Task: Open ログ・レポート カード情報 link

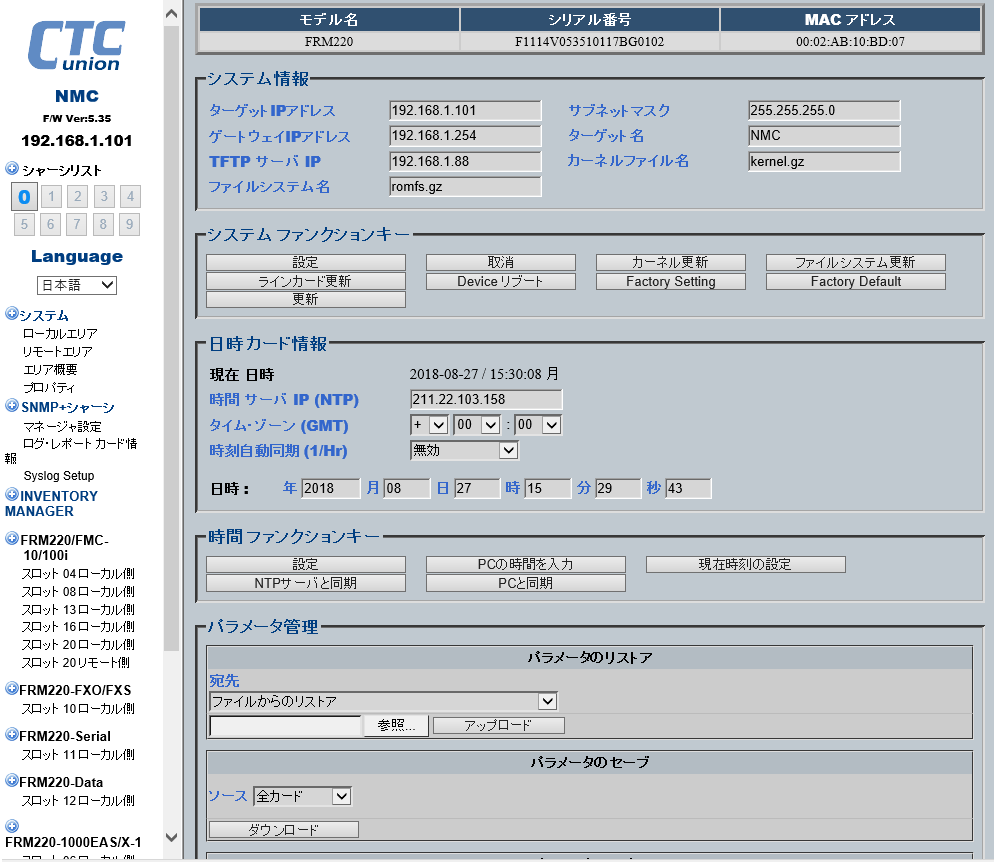Action: click(80, 444)
